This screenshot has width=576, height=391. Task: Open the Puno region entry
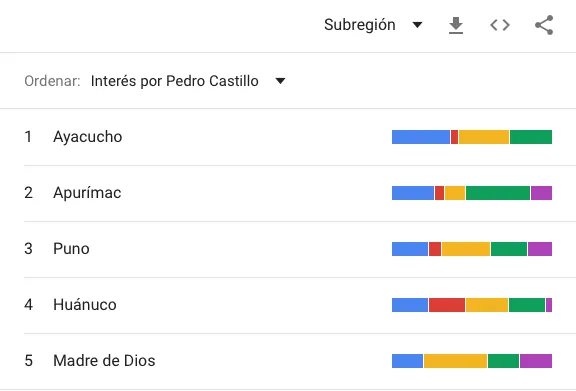71,249
